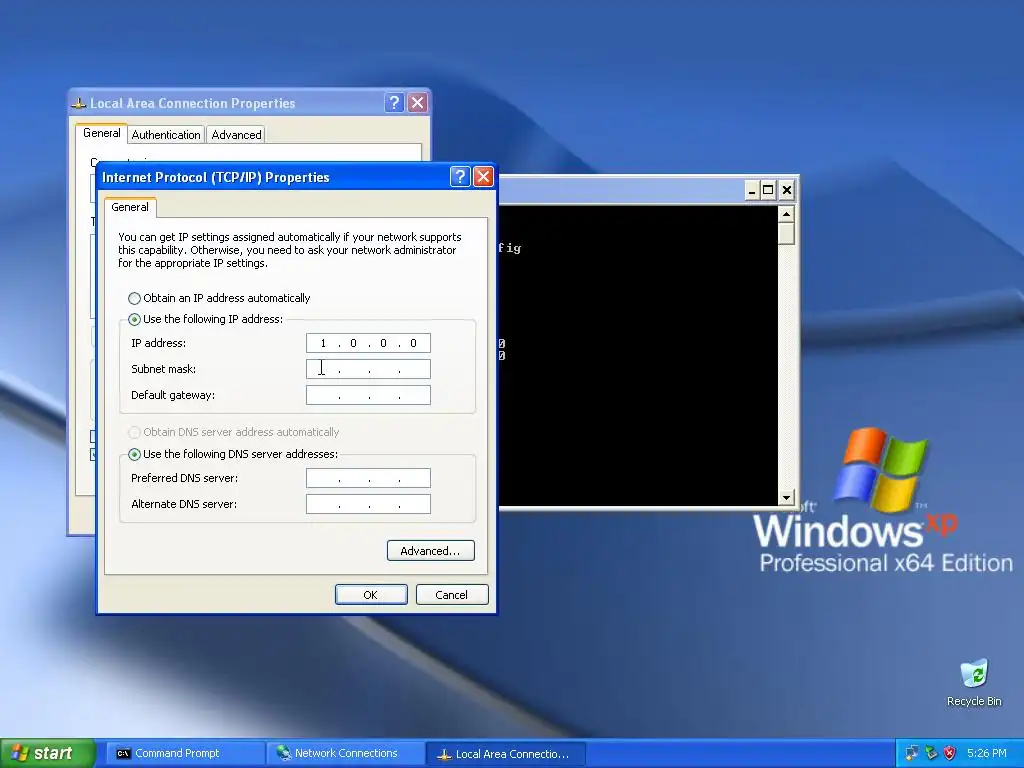Screen dimensions: 1024x768
Task: Minimize the Command Prompt window
Action: click(752, 190)
